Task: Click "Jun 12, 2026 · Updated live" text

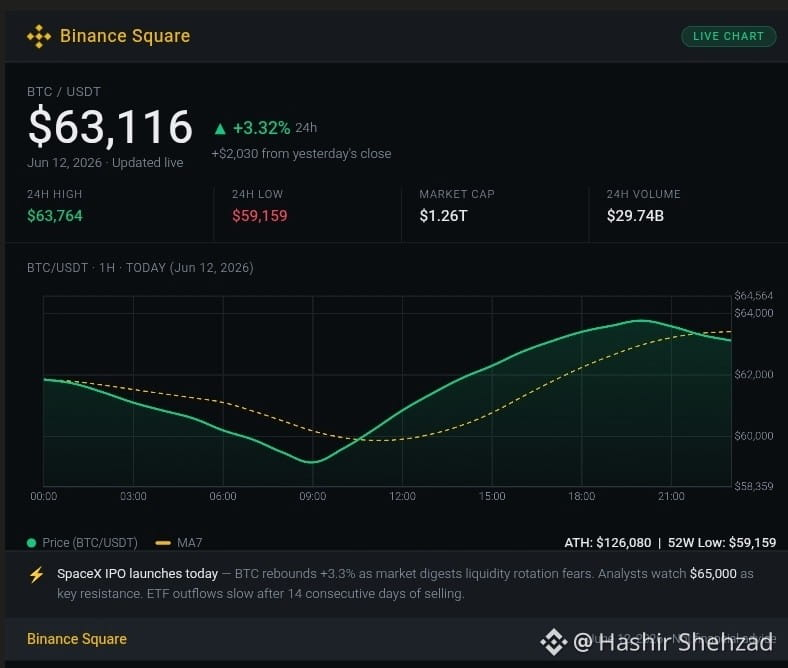Action: point(105,163)
